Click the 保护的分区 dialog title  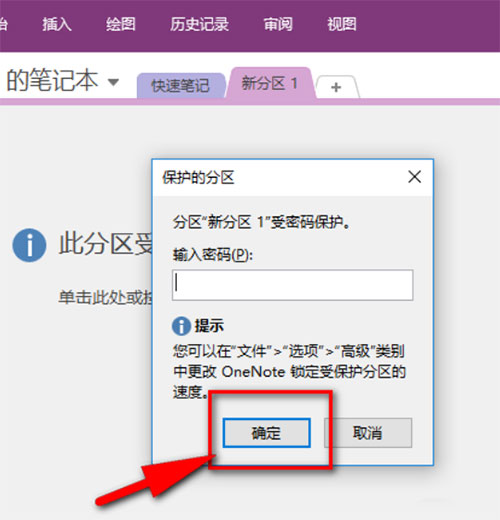point(198,177)
